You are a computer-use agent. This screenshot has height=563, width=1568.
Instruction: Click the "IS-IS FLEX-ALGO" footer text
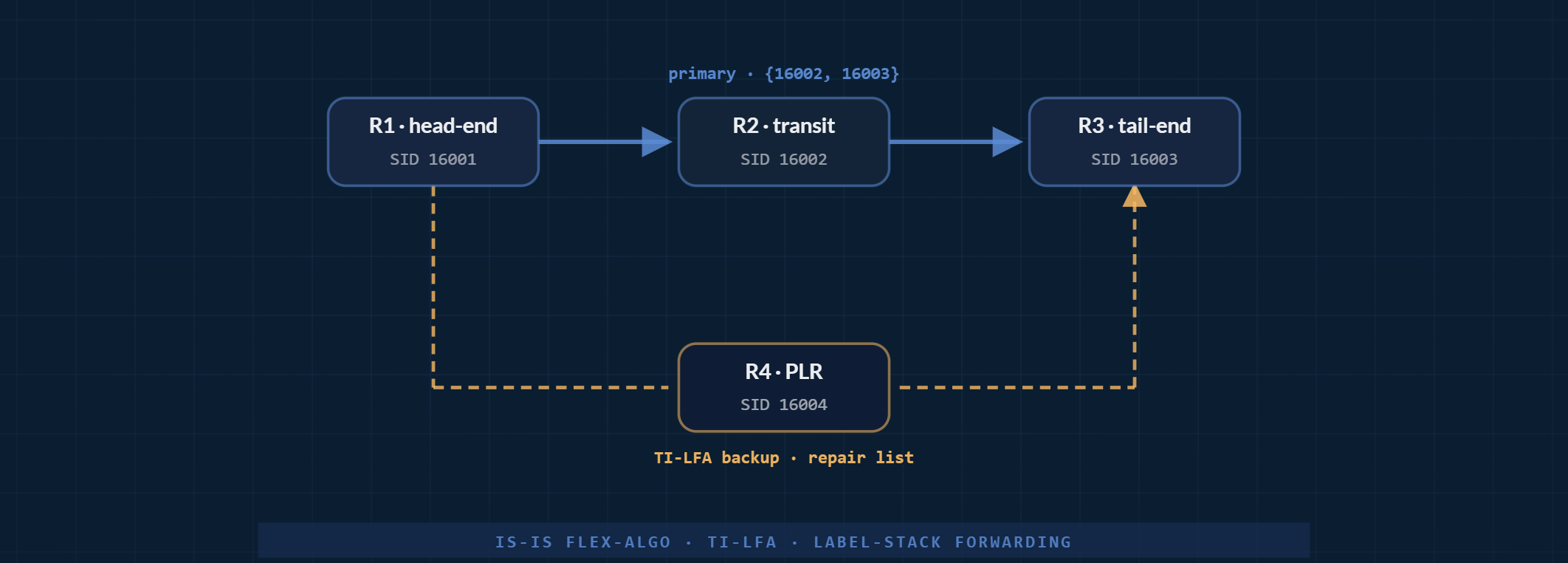[x=583, y=542]
